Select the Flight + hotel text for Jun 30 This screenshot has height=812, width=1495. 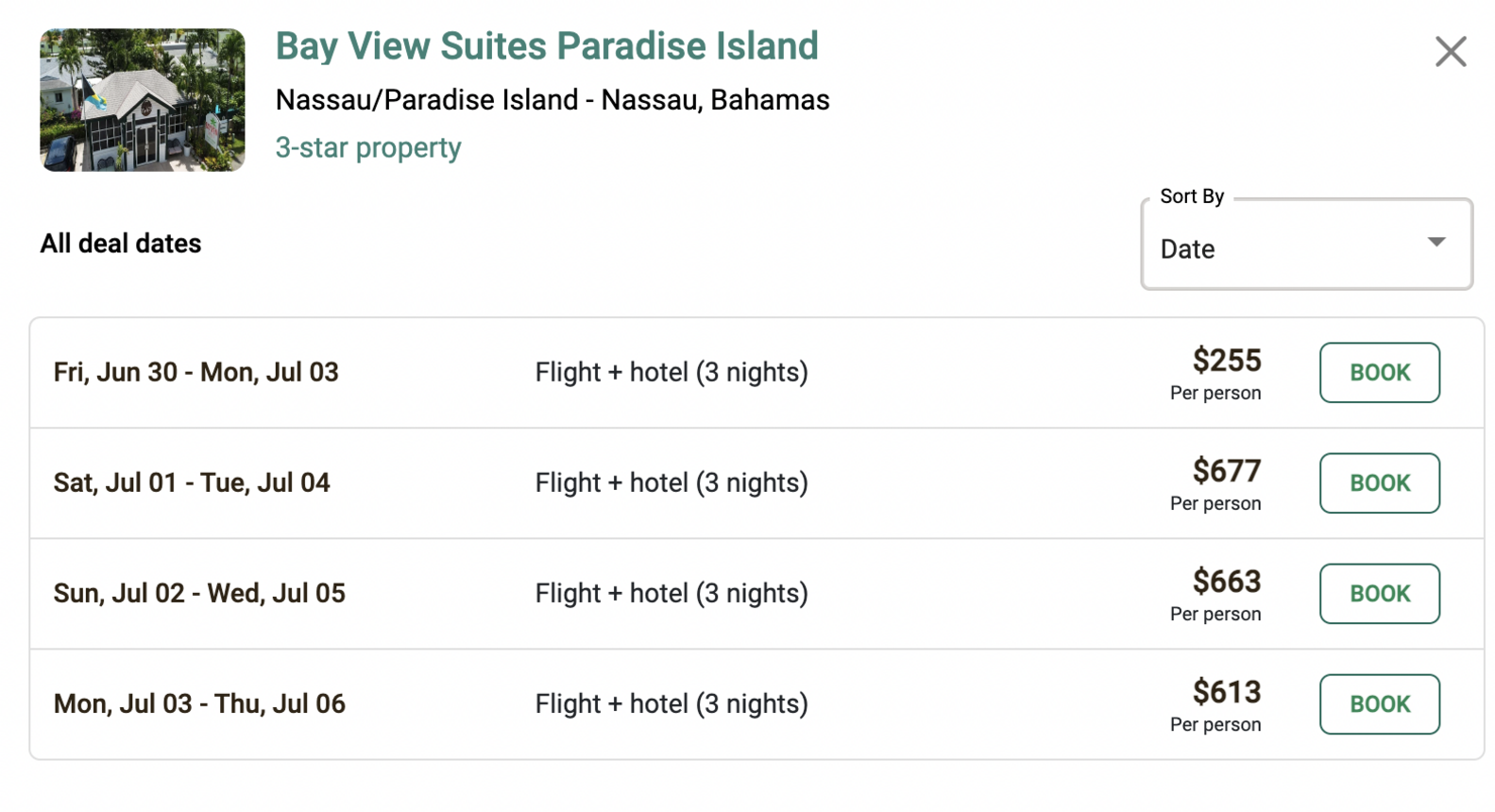(671, 372)
